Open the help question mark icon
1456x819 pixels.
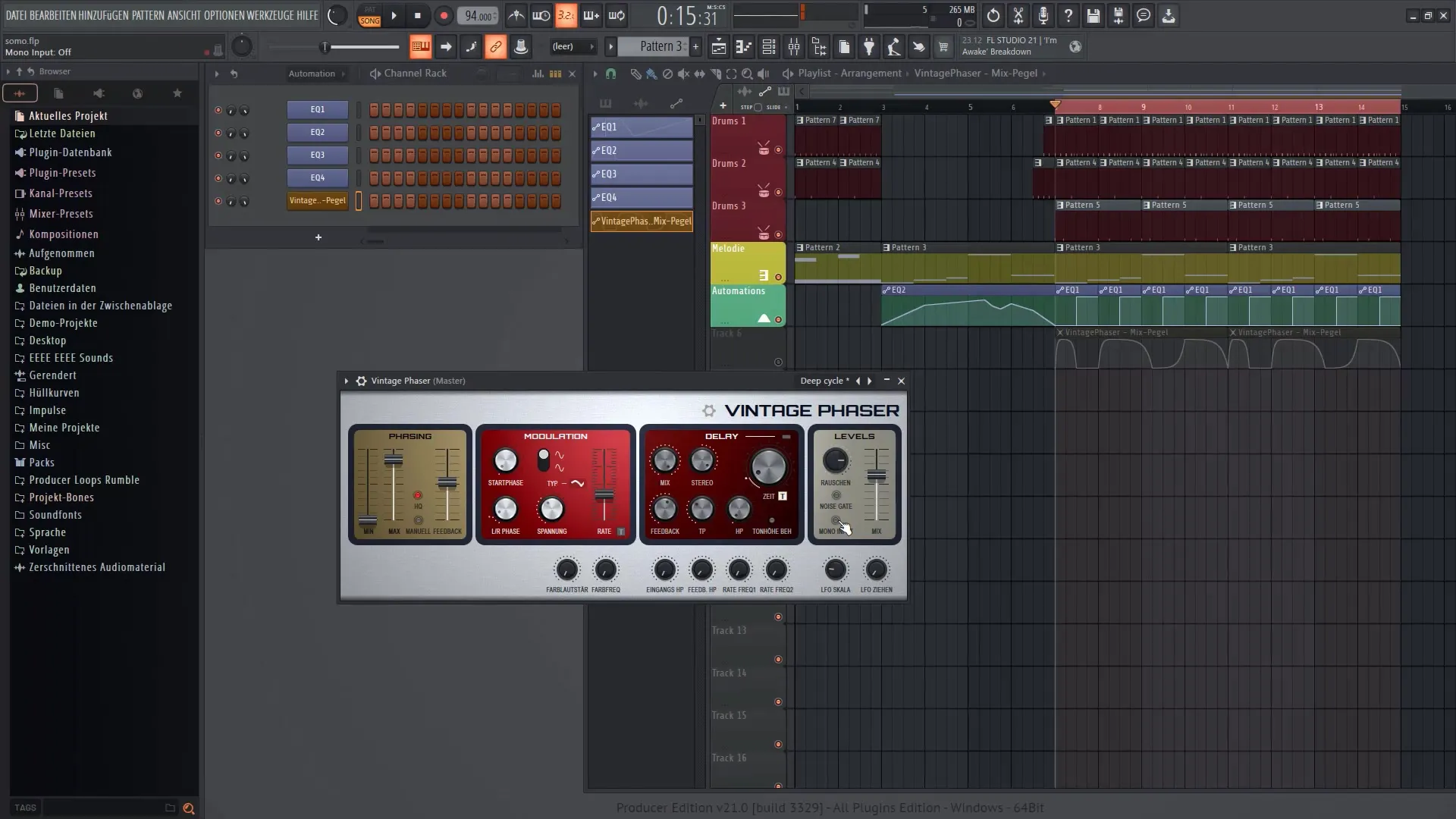pos(1068,15)
